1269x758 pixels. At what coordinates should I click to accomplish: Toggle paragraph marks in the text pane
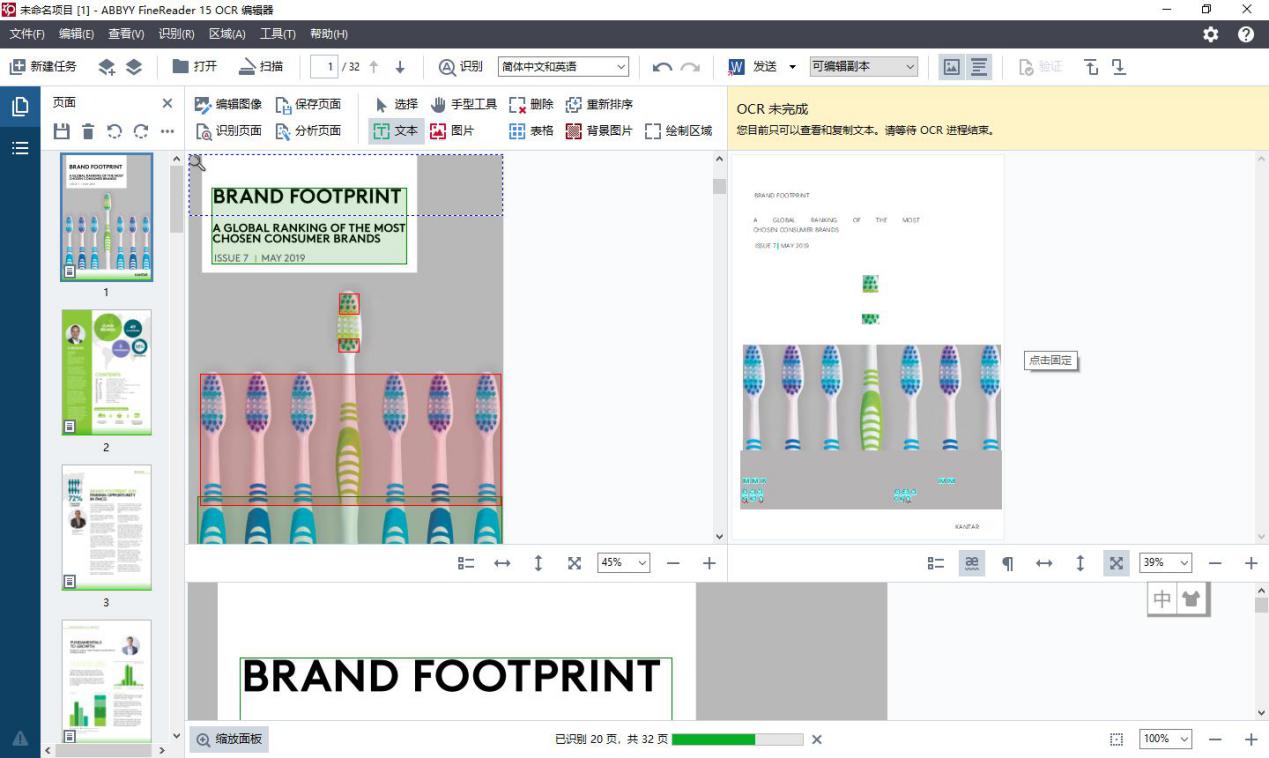click(x=1007, y=562)
